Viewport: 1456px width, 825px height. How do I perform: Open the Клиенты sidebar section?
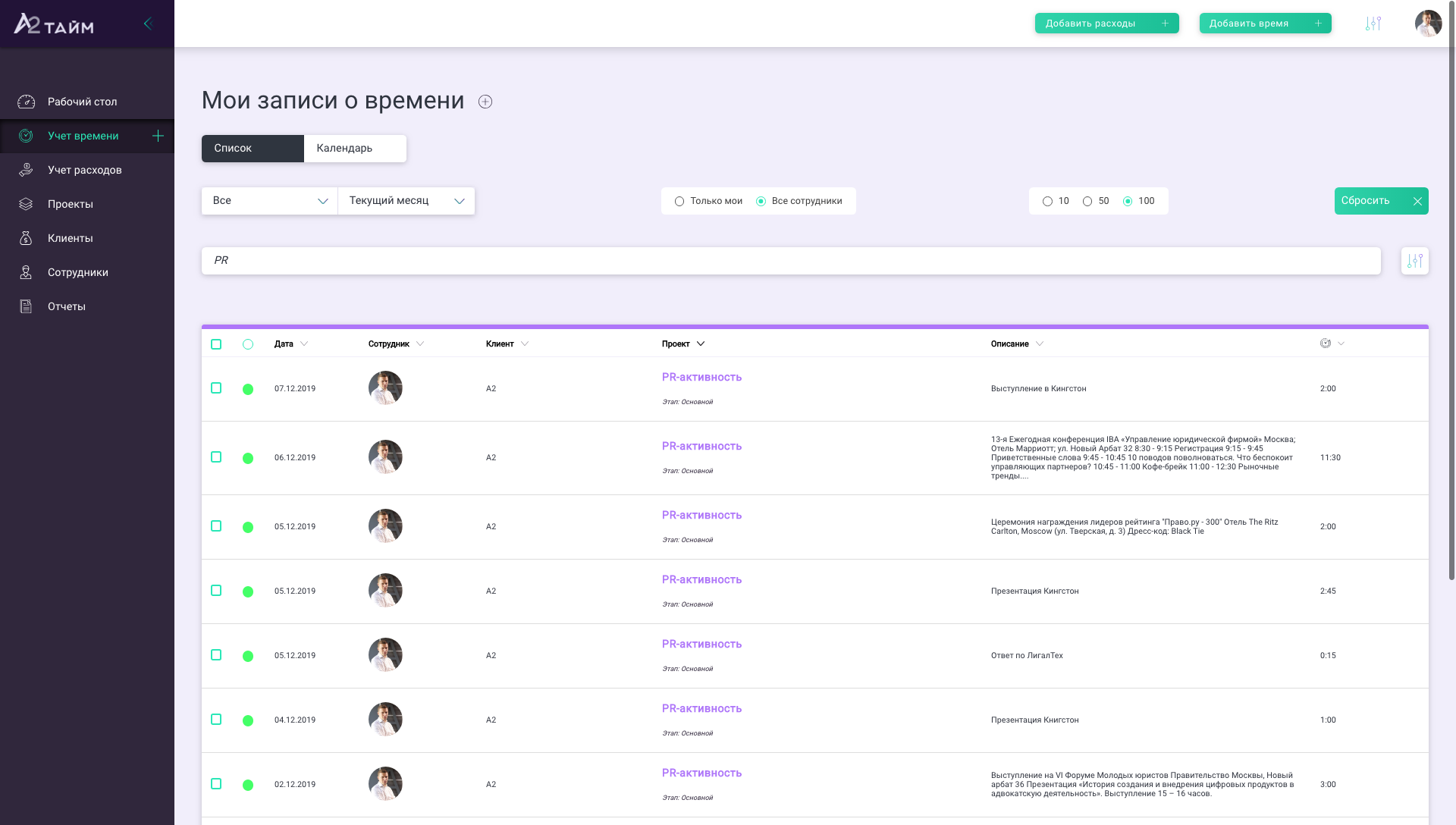[70, 238]
